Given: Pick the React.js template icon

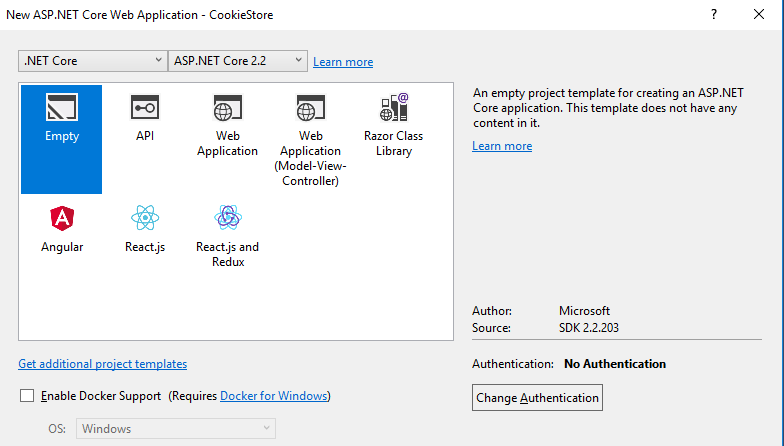Looking at the screenshot, I should (145, 218).
